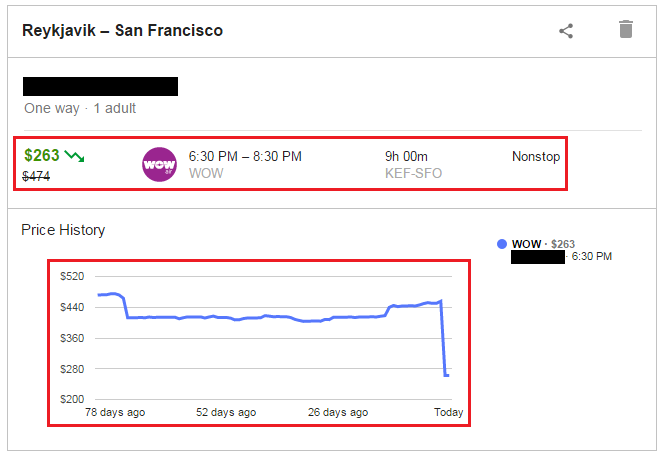Click the blue WOW legend dot
663x457 pixels.
pyautogui.click(x=502, y=244)
